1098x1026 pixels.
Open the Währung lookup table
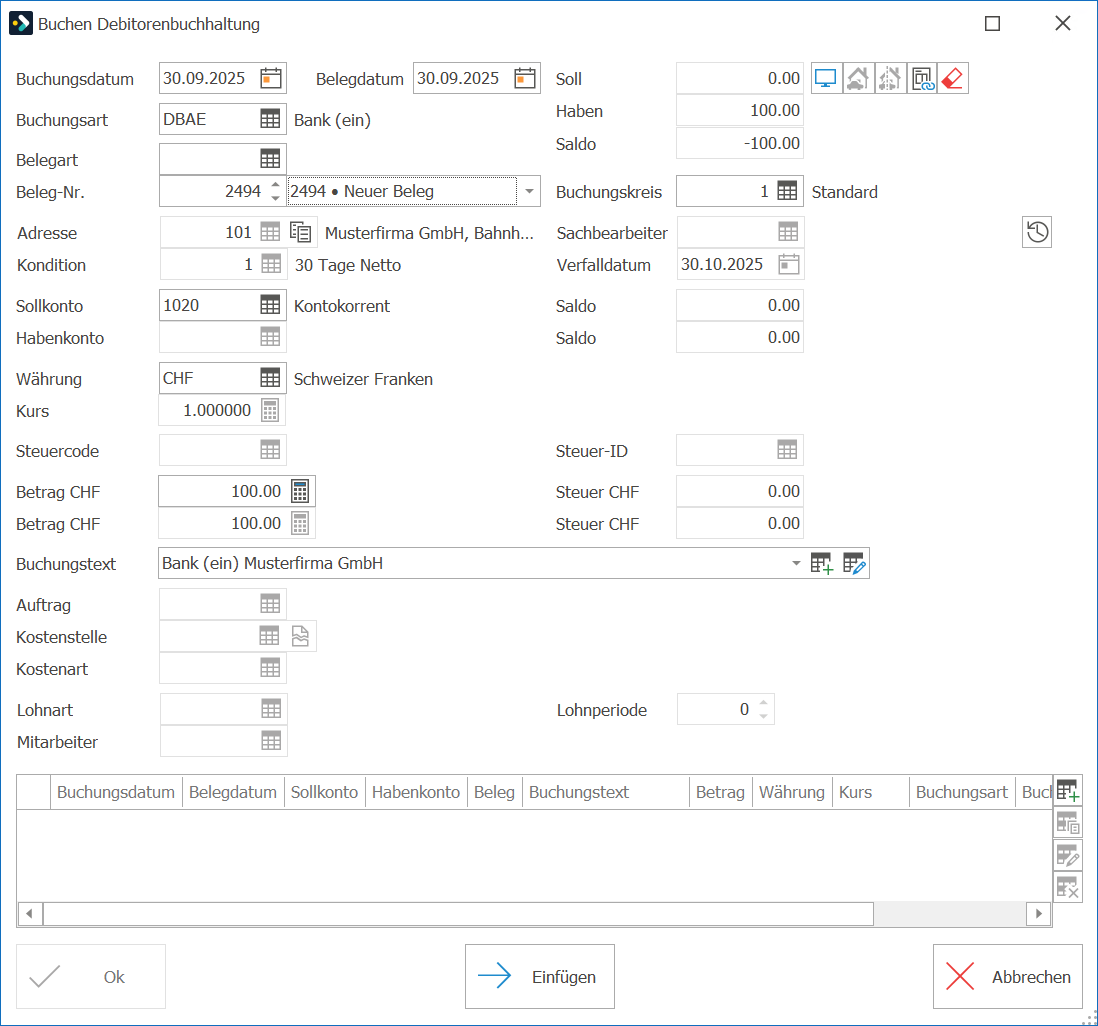coord(270,378)
